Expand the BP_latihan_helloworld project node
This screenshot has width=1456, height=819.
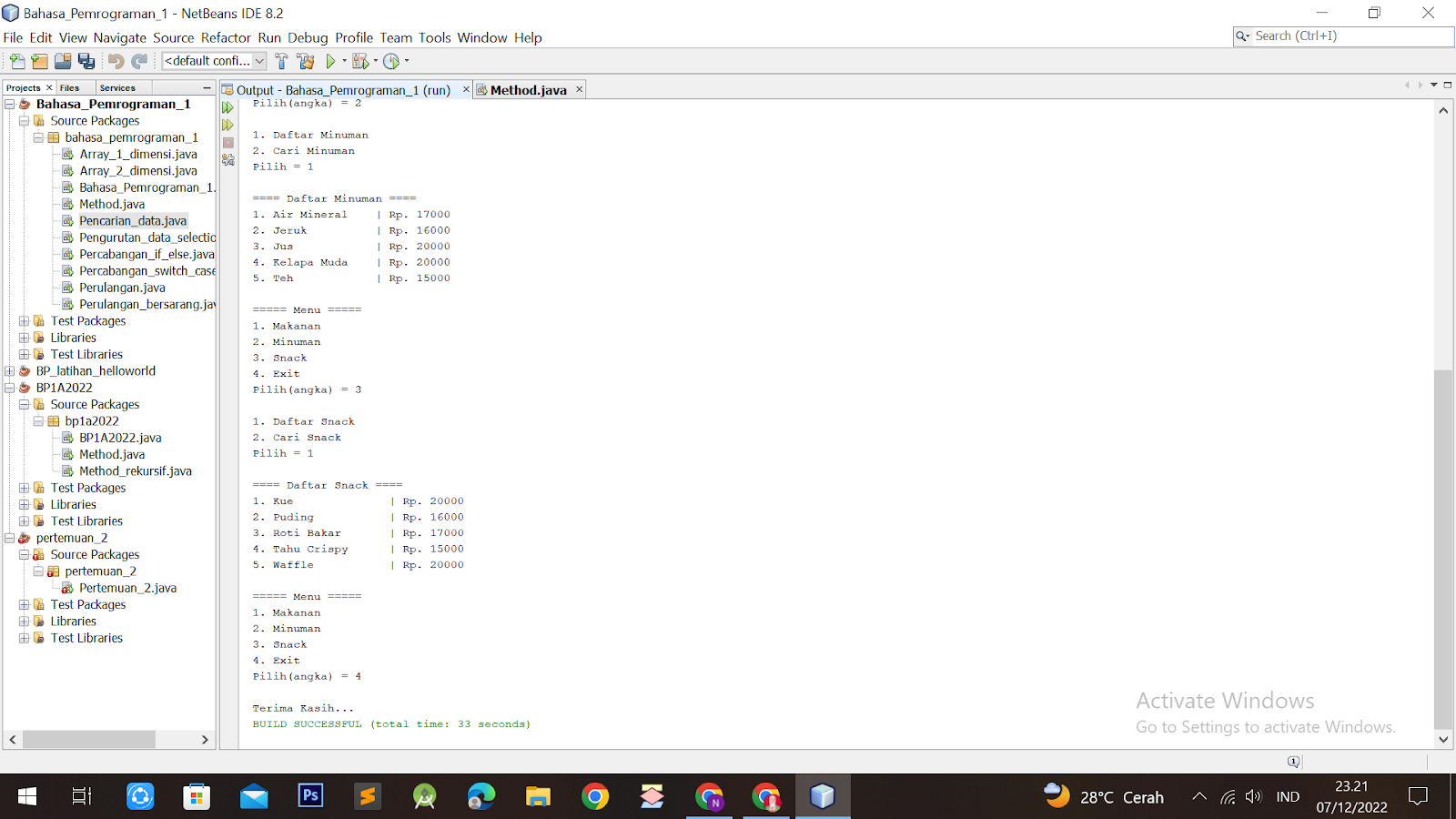pyautogui.click(x=10, y=371)
